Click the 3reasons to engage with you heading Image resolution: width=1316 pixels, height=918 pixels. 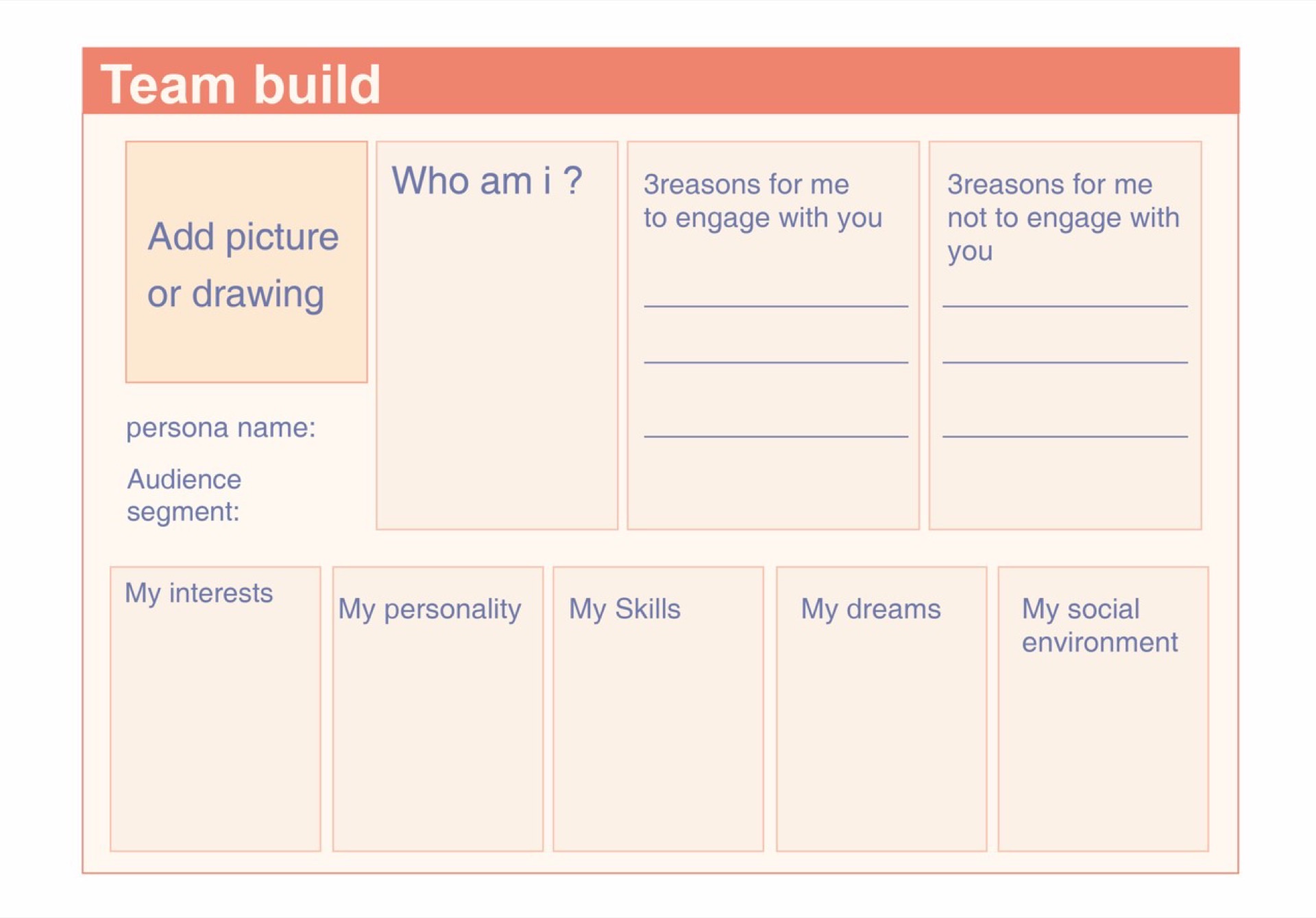(x=763, y=201)
